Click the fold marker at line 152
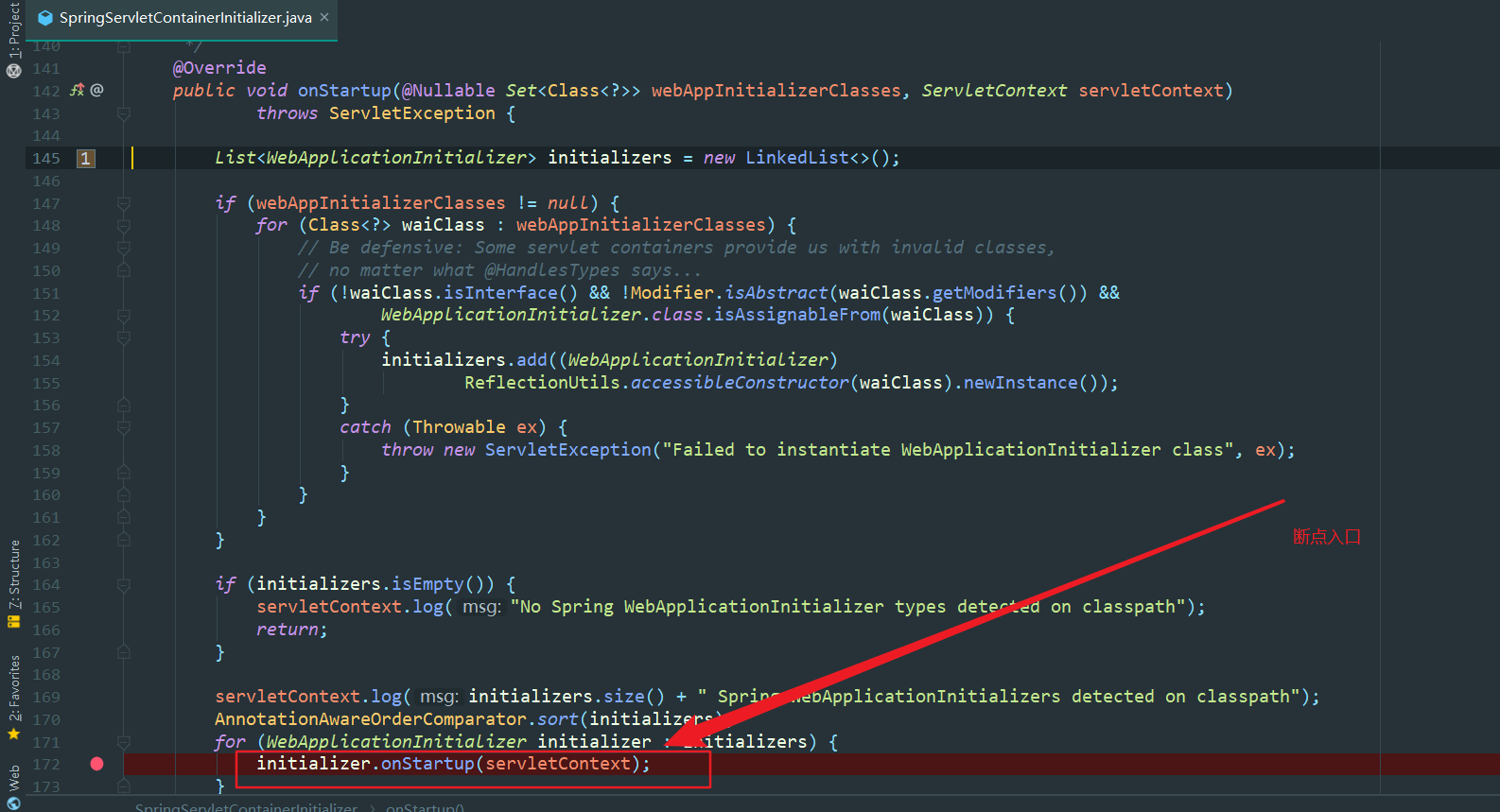This screenshot has width=1500, height=812. [123, 316]
